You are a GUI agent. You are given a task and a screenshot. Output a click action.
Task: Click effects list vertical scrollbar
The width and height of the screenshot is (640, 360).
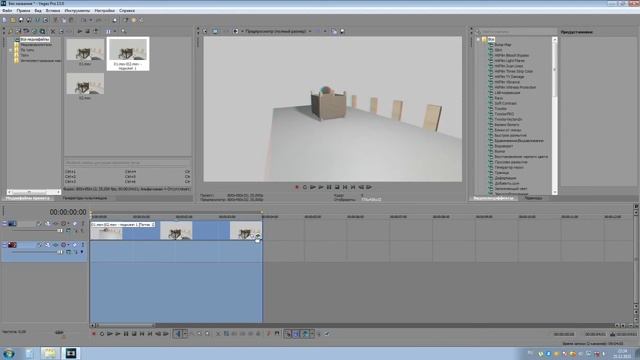[x=555, y=116]
